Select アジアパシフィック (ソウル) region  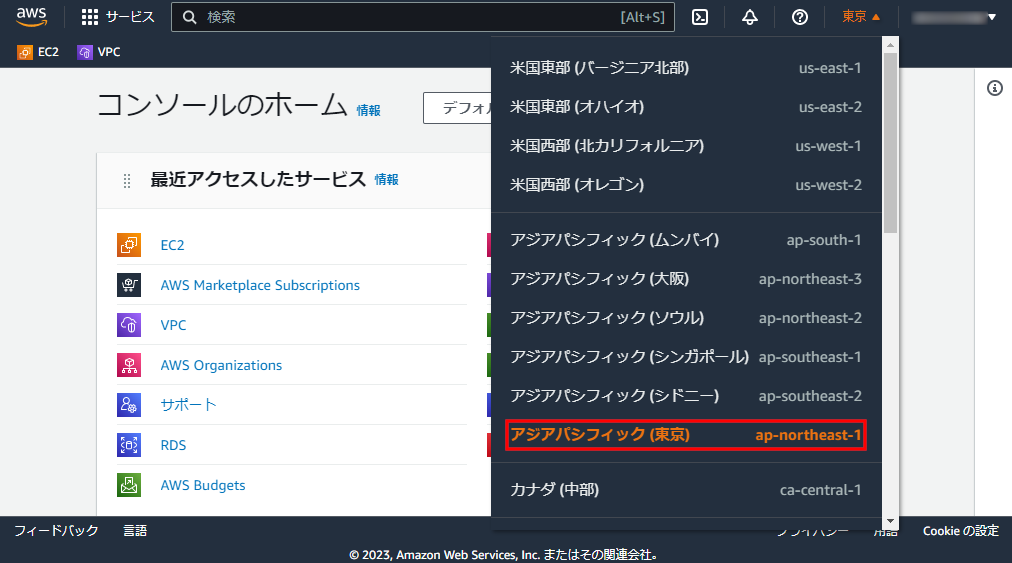click(686, 318)
